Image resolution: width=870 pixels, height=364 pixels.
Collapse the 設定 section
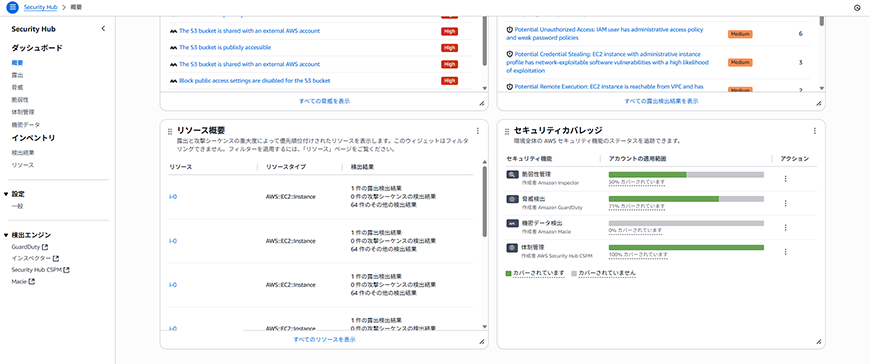(6, 194)
